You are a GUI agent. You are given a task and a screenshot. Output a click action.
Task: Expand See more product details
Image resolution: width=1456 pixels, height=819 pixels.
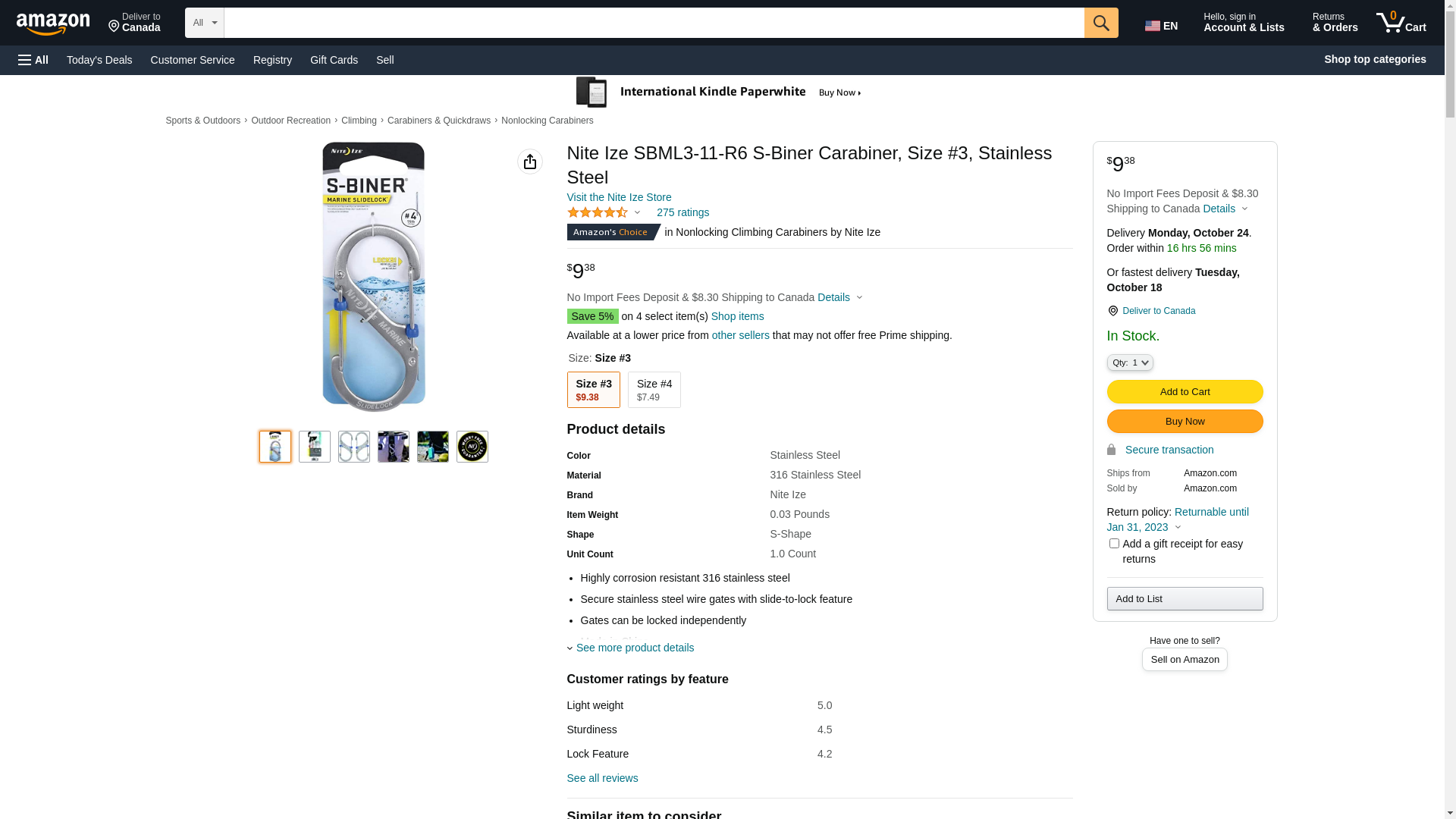click(x=634, y=648)
